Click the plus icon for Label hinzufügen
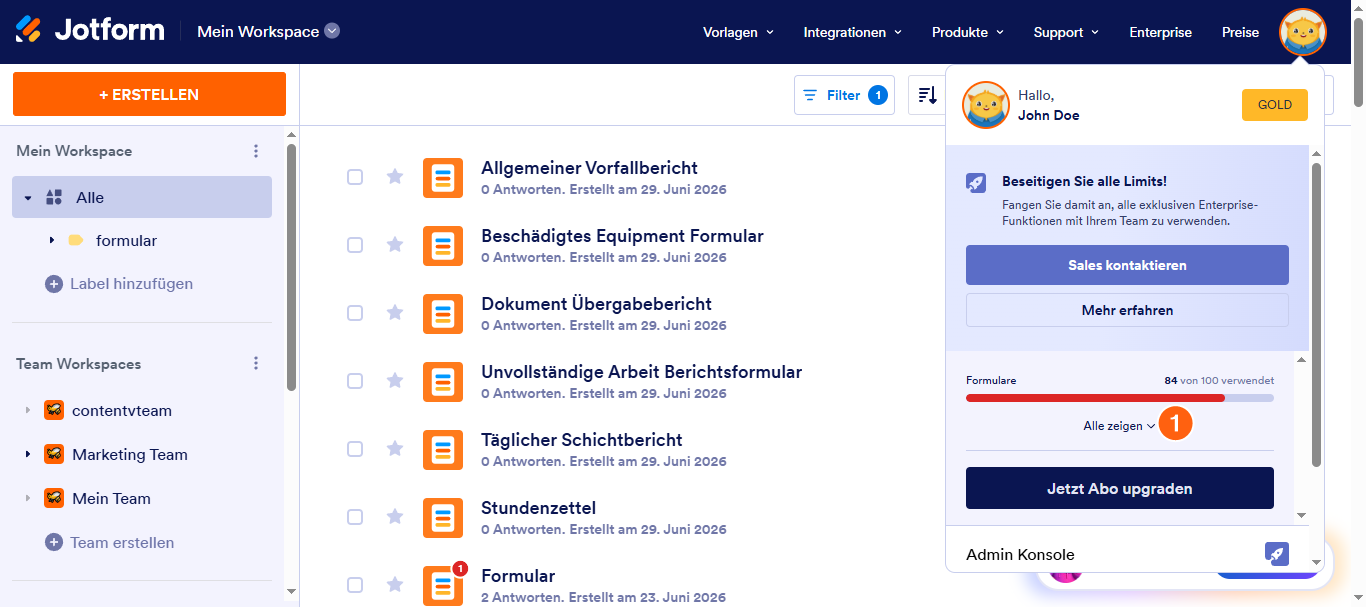Image resolution: width=1366 pixels, height=607 pixels. click(x=54, y=284)
